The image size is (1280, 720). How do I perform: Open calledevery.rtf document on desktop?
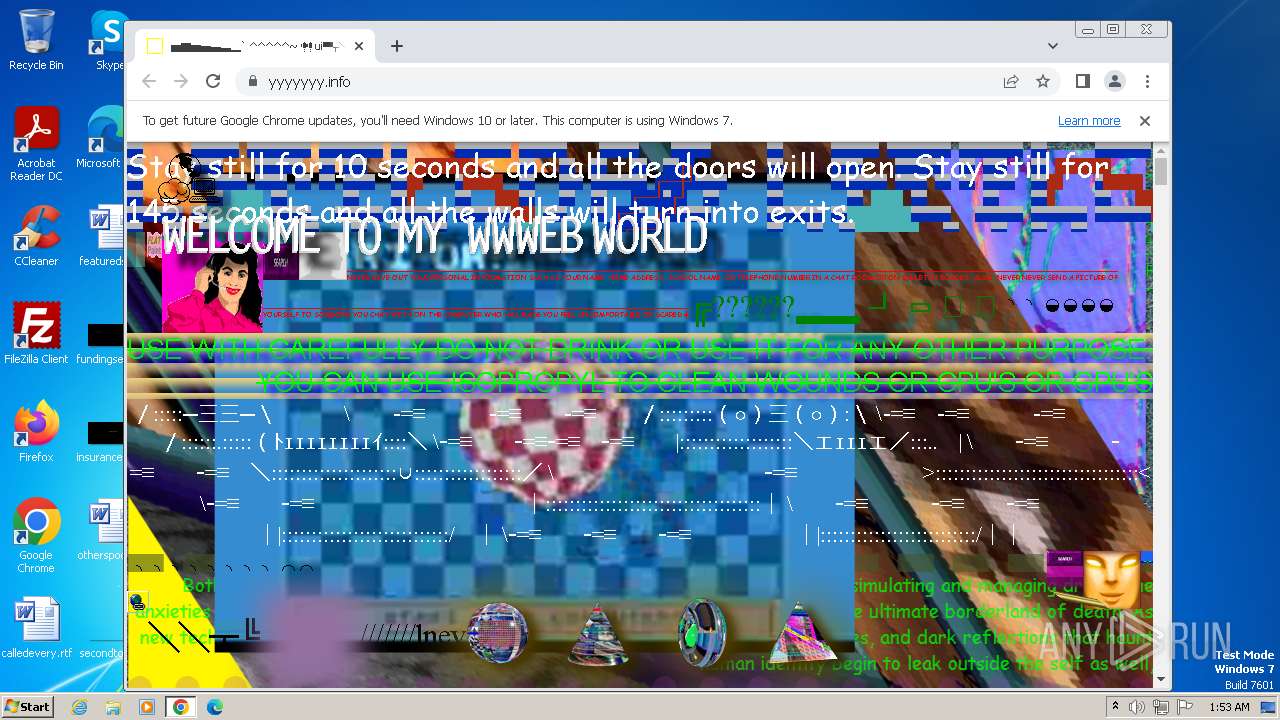coord(36,628)
